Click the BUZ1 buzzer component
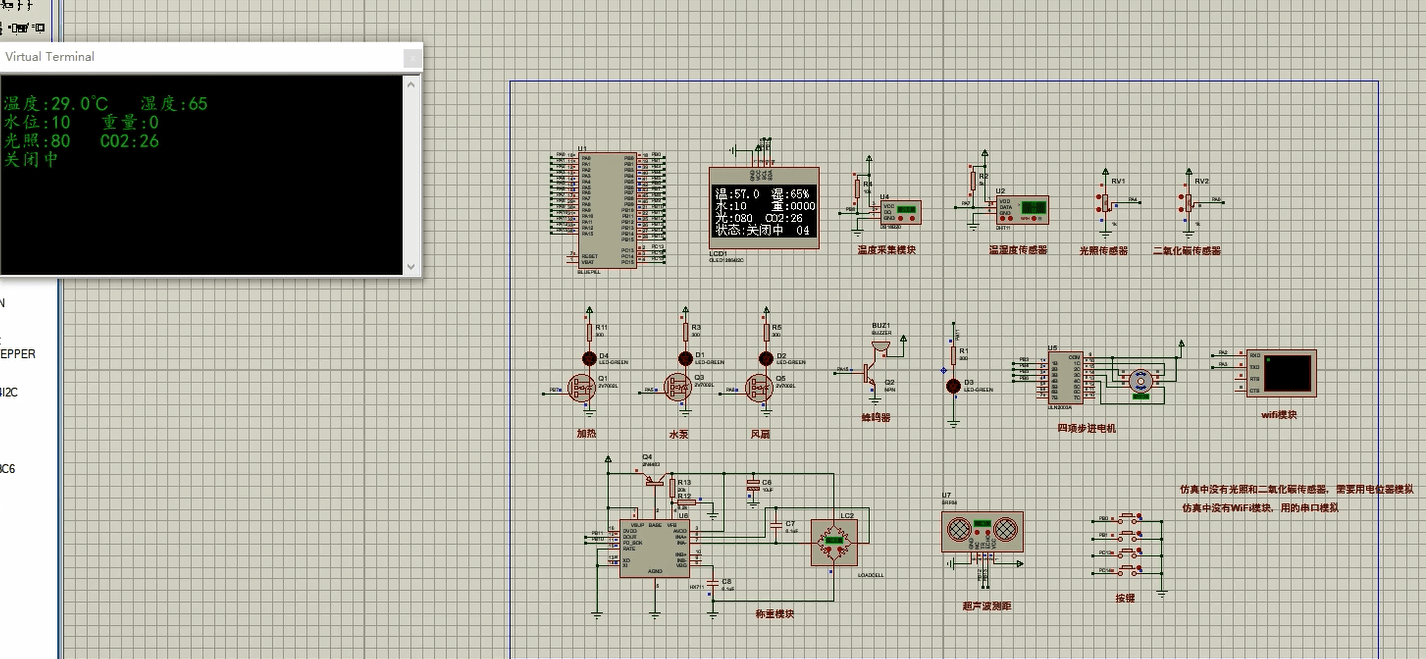Screen dimensions: 1426x659 pos(881,347)
